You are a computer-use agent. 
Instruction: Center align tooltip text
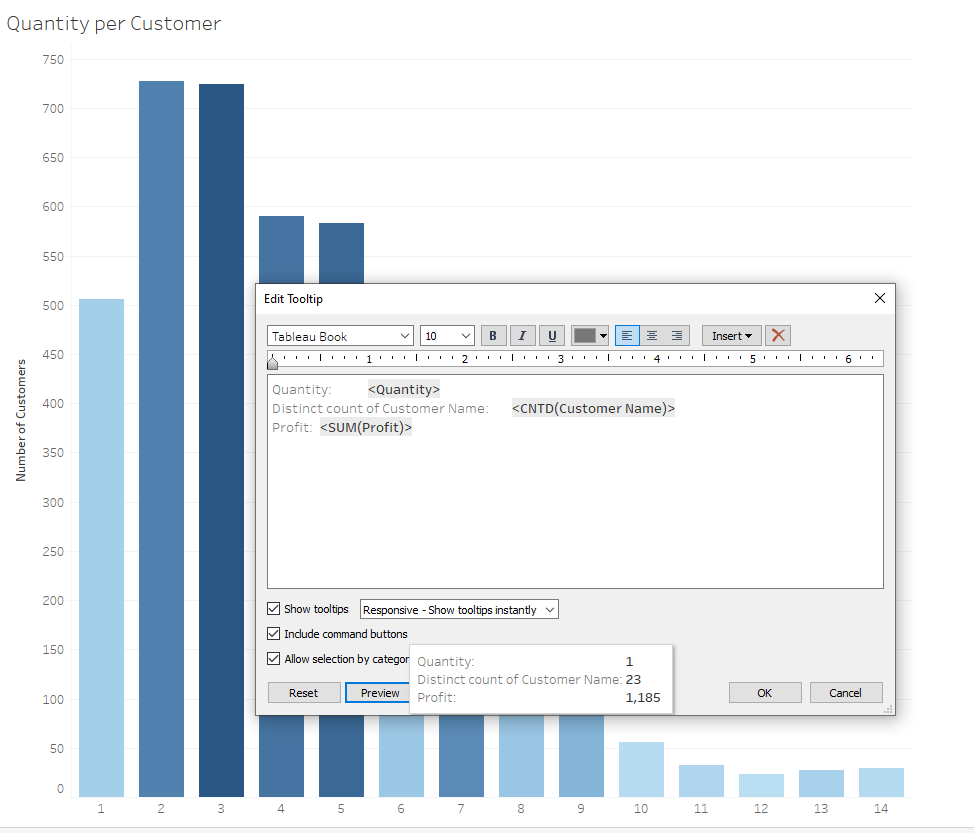[x=652, y=335]
